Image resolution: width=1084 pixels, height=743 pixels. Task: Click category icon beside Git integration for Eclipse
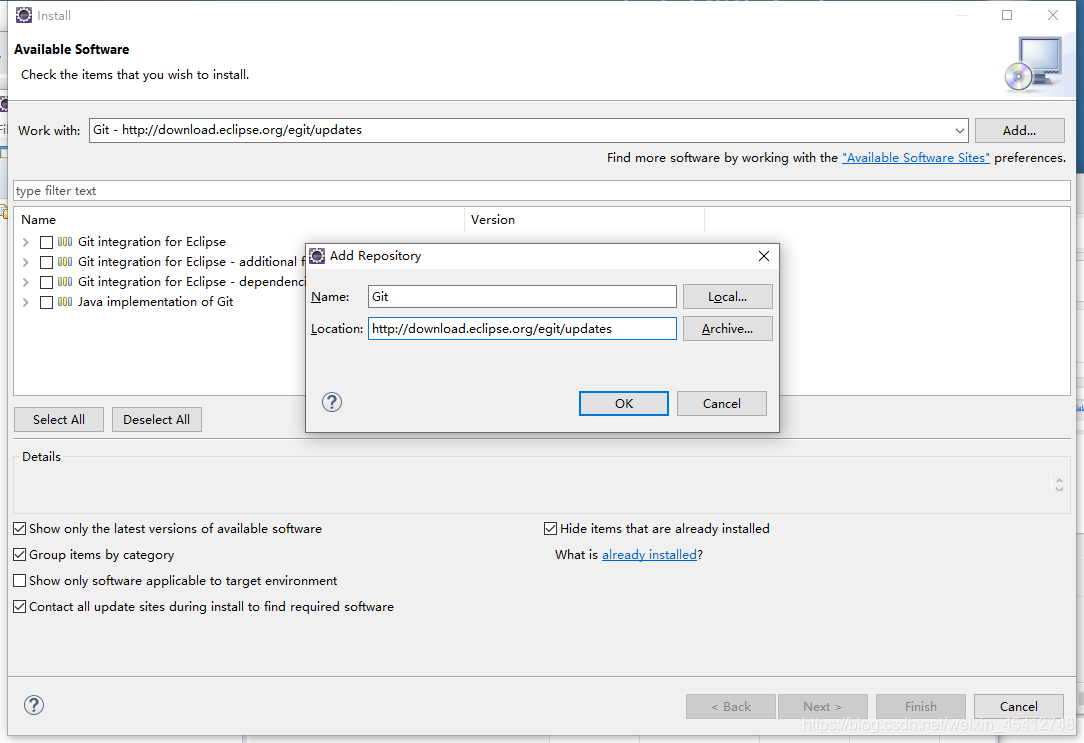click(65, 242)
